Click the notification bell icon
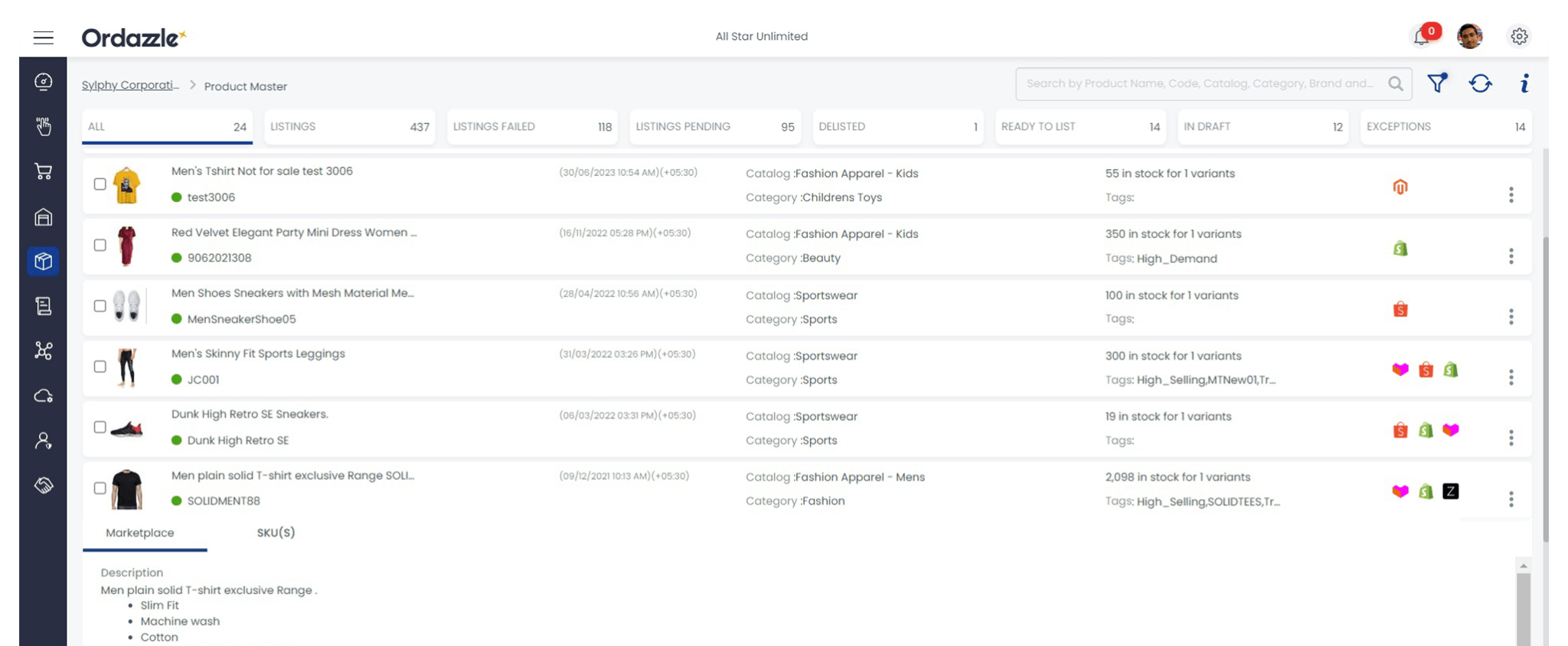Screen dimensions: 1568x646 click(1422, 37)
